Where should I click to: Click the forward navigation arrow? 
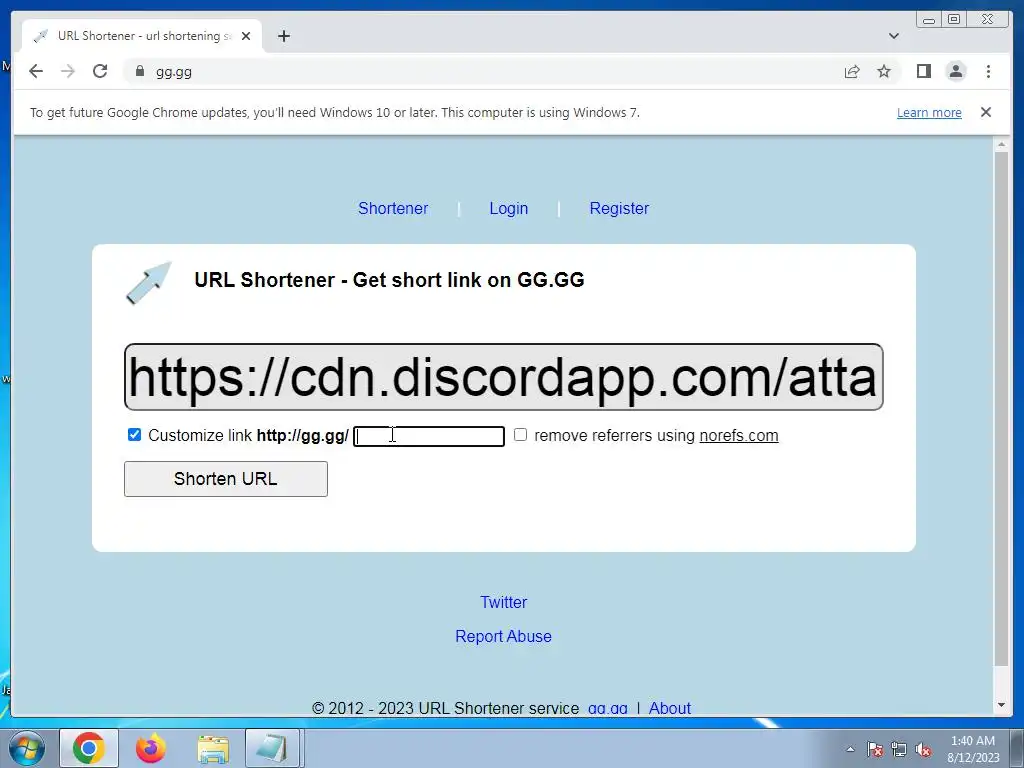tap(68, 71)
